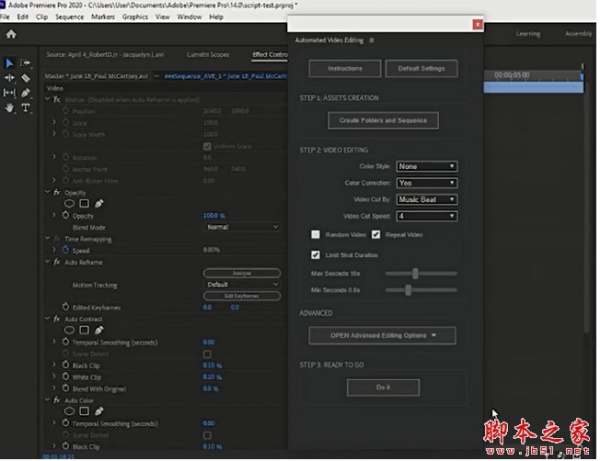The image size is (600, 461).
Task: Open the File menu
Action: tap(5, 17)
